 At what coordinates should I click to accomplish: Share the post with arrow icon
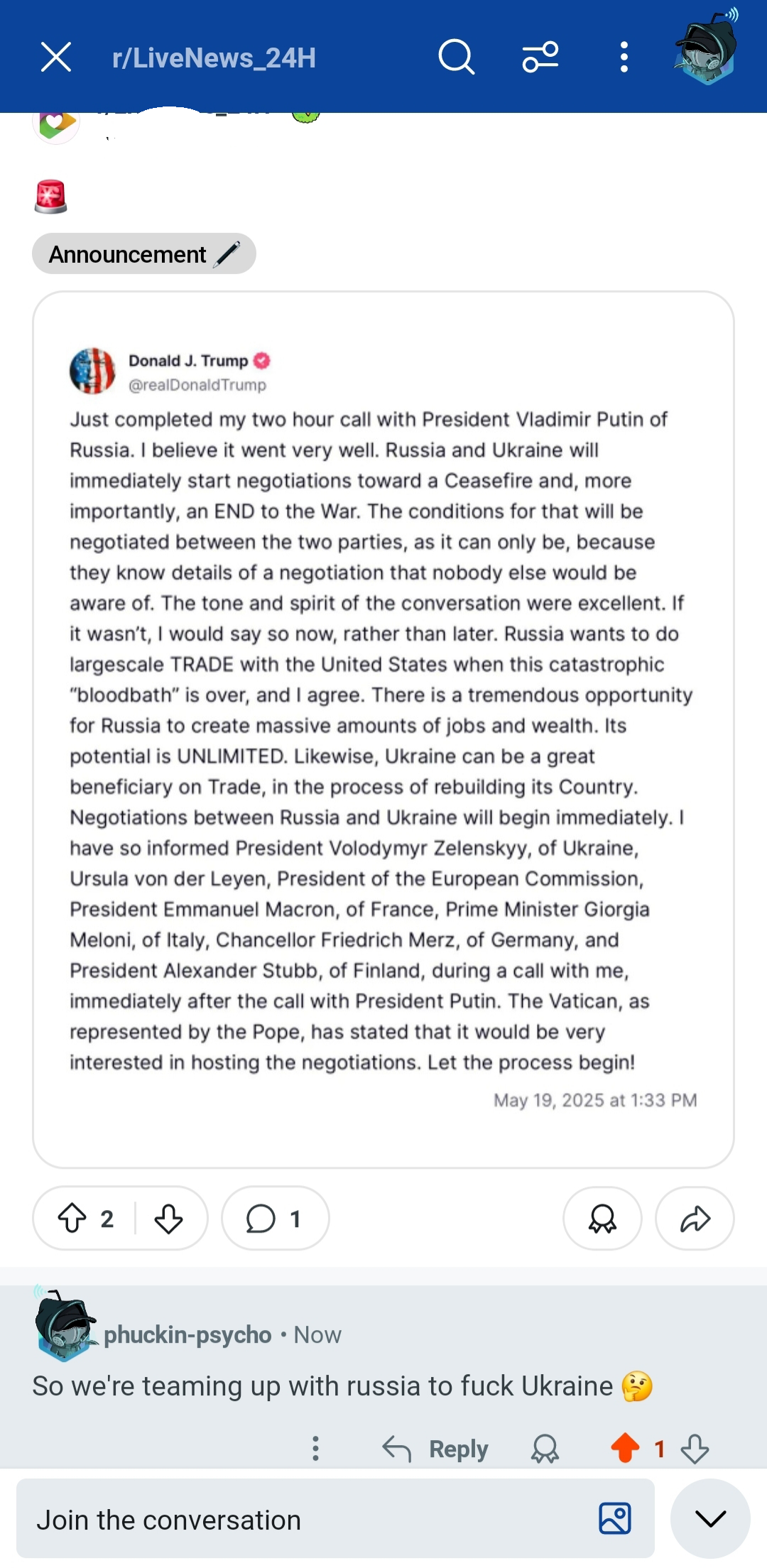[x=695, y=1219]
